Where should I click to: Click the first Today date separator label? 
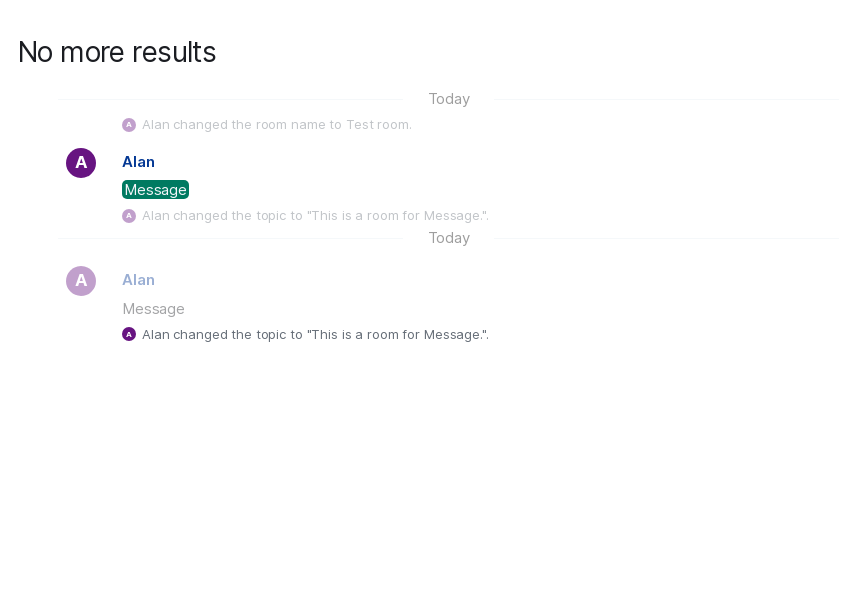point(449,99)
